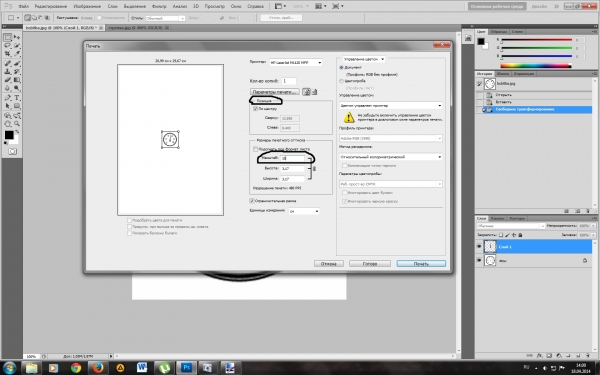Toggle Ограничительная рамка checkbox

click(252, 201)
